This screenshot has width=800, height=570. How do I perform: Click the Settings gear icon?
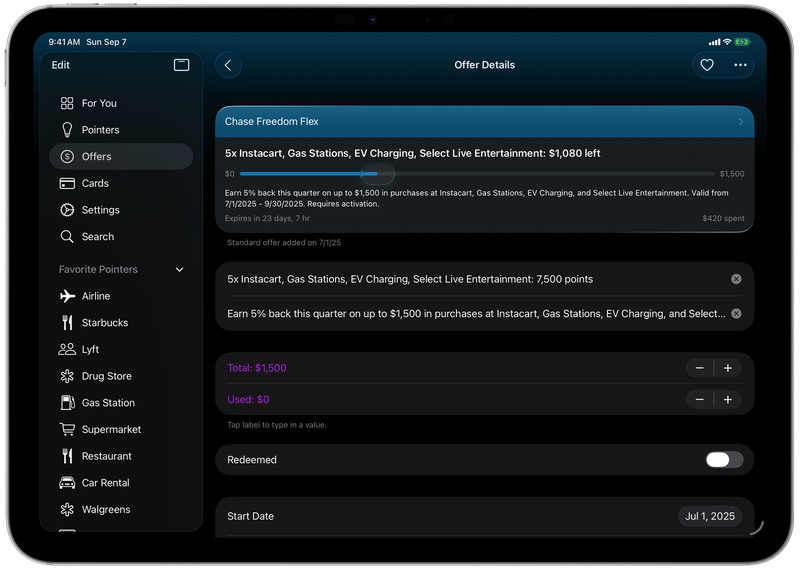coord(67,210)
